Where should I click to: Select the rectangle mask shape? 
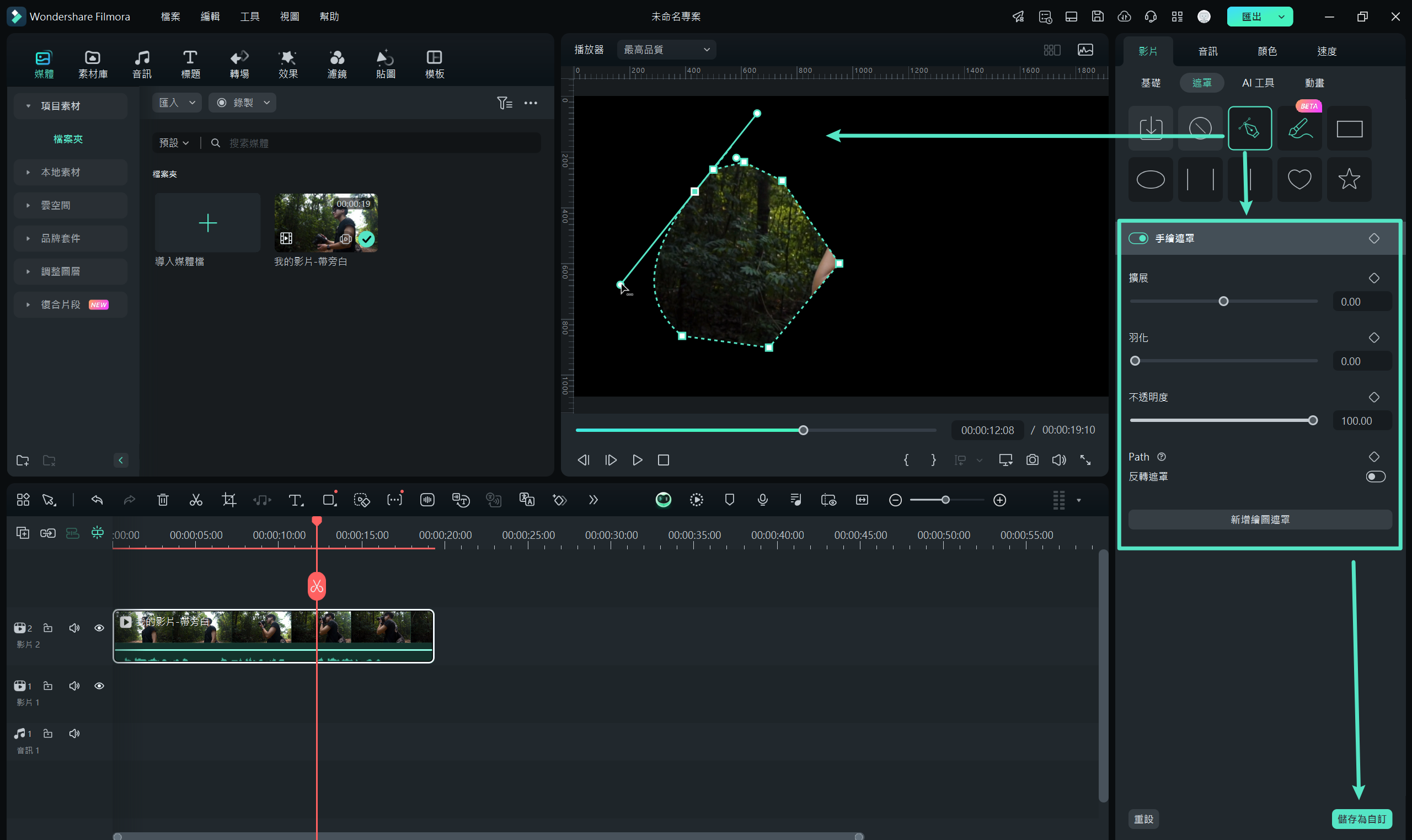coord(1350,128)
